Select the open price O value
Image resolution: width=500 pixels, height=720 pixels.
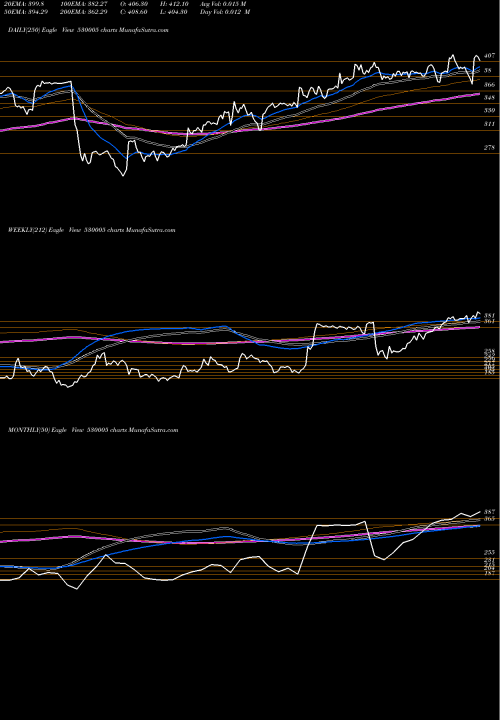click(134, 4)
